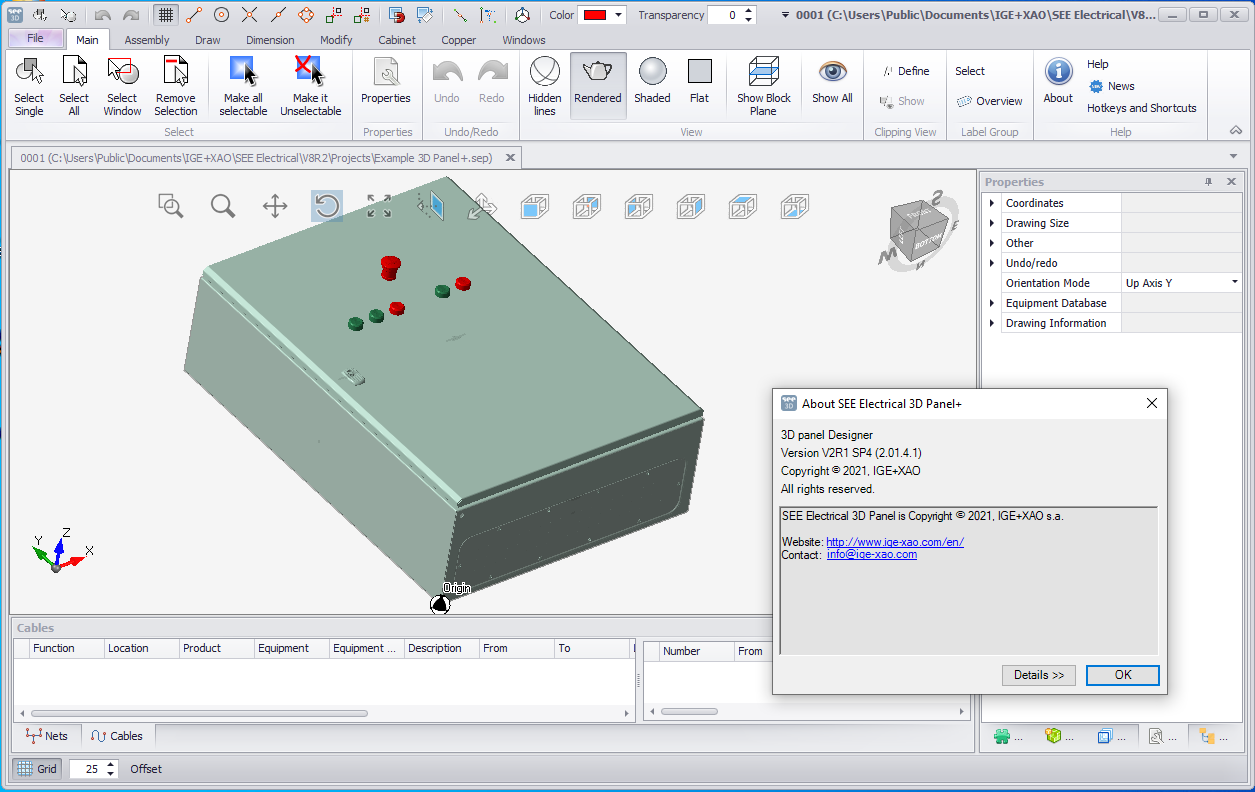This screenshot has width=1255, height=792.
Task: Toggle the Grid button in status bar
Action: (37, 769)
